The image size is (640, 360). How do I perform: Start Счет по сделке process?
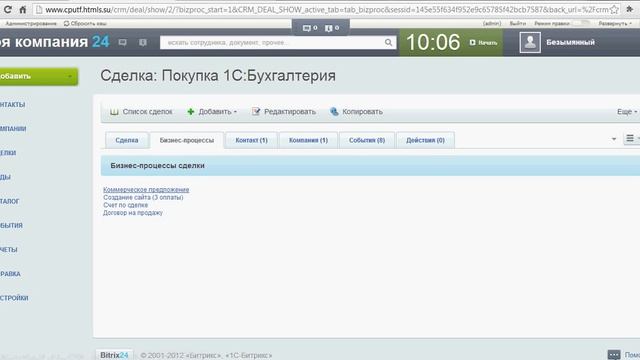coord(125,205)
